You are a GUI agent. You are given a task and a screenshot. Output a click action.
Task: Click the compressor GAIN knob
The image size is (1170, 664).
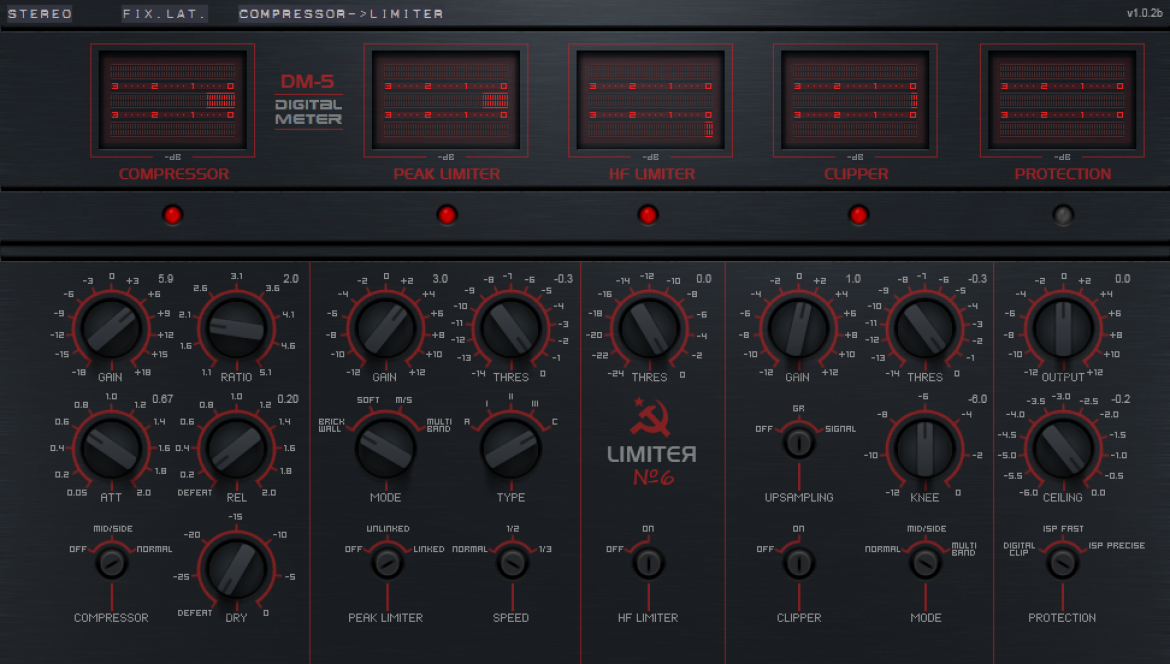pyautogui.click(x=111, y=328)
